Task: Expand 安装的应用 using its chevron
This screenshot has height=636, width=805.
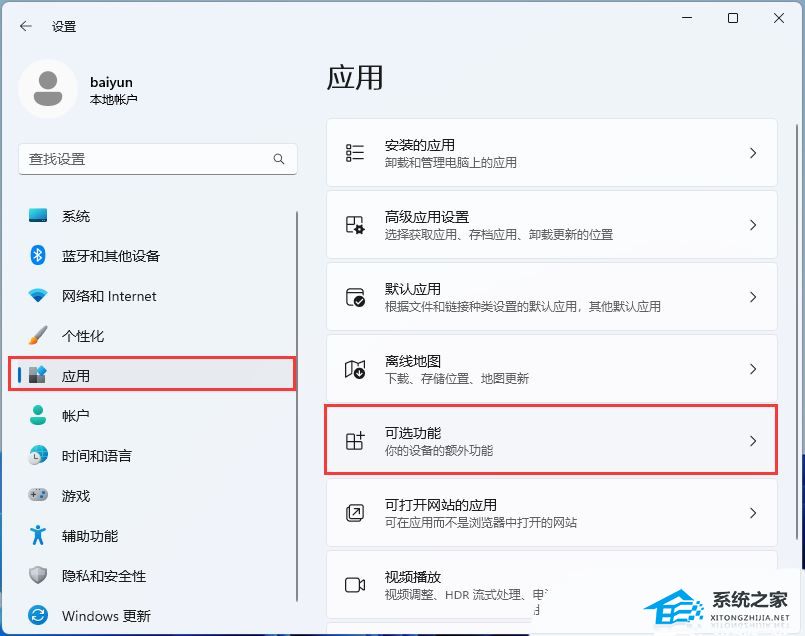Action: 753,153
